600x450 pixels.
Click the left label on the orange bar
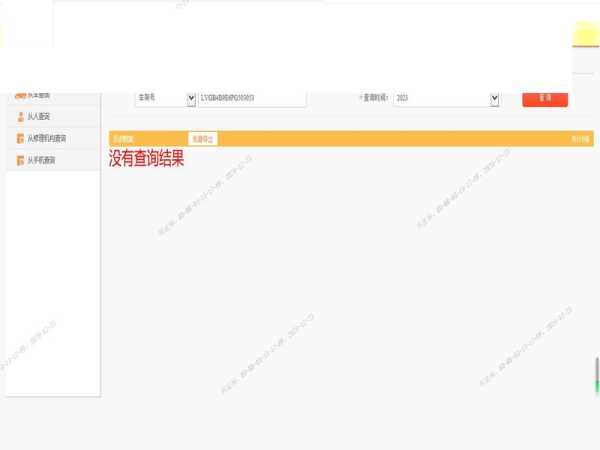(x=122, y=139)
